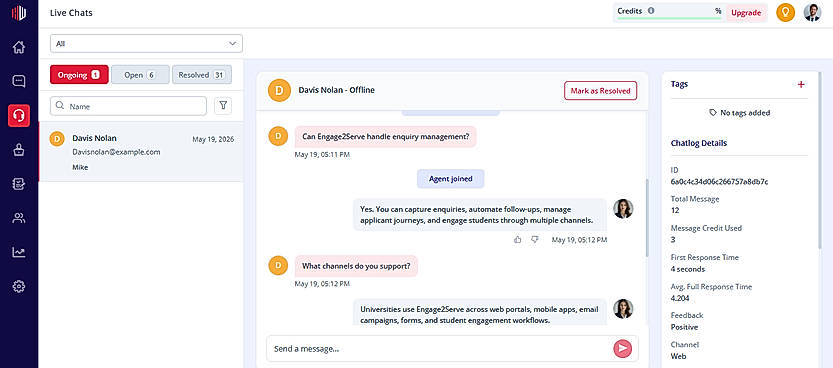833x368 pixels.
Task: Switch to the Open tab
Action: point(140,75)
